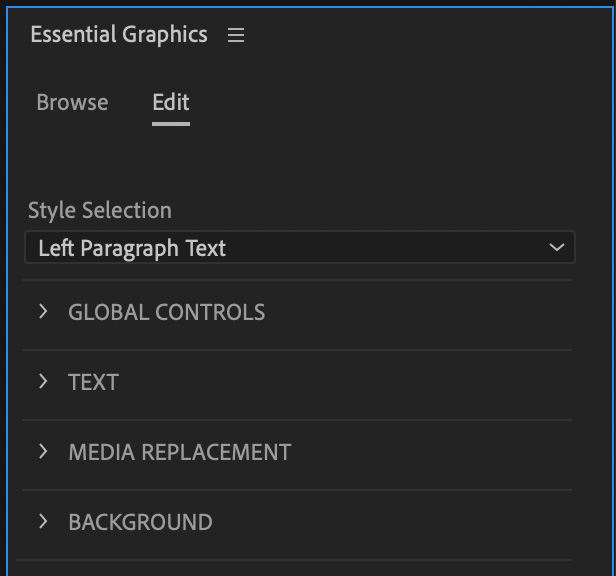
Task: Click the TEXT section label
Action: coord(93,382)
